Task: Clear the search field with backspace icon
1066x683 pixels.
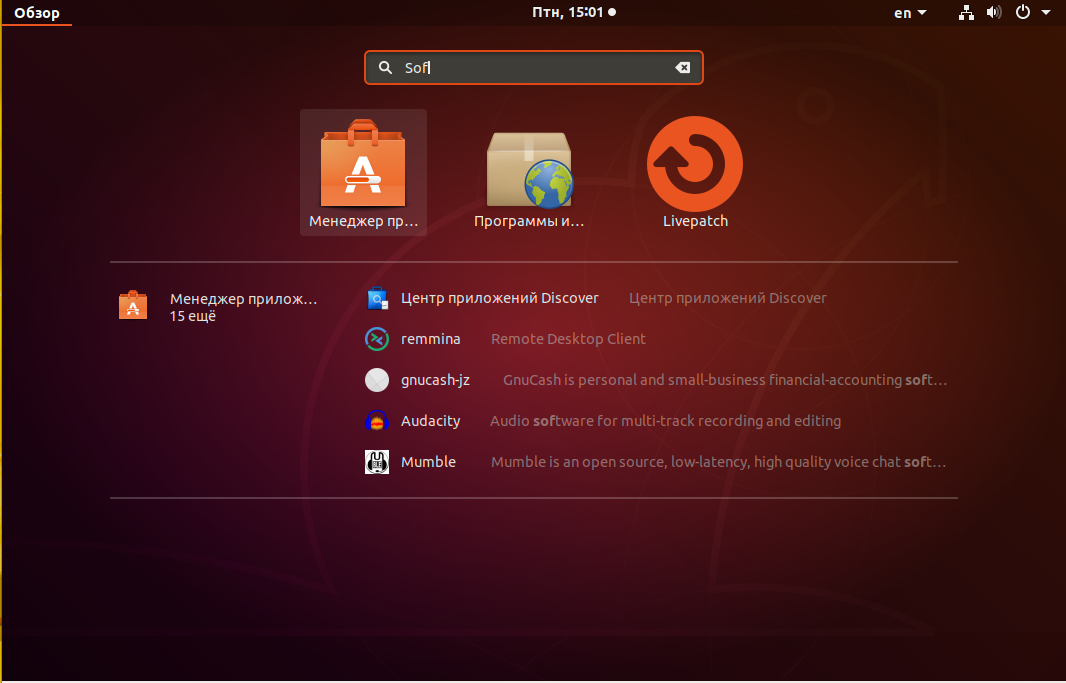Action: point(683,67)
